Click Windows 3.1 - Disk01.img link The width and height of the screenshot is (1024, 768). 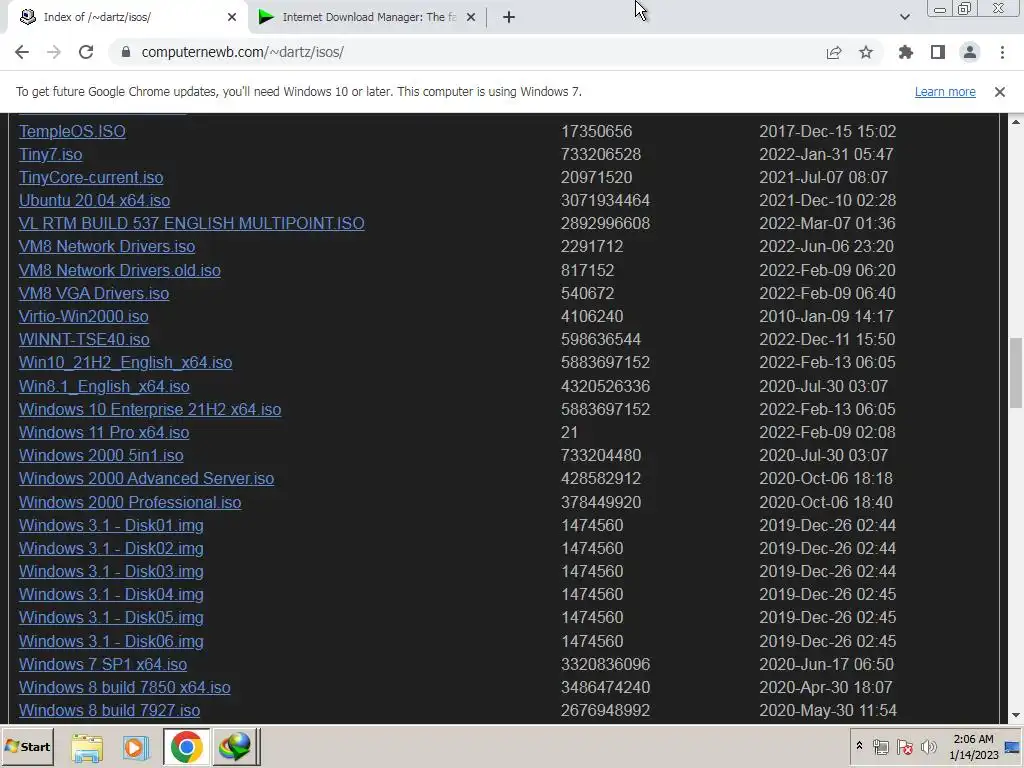(x=111, y=526)
